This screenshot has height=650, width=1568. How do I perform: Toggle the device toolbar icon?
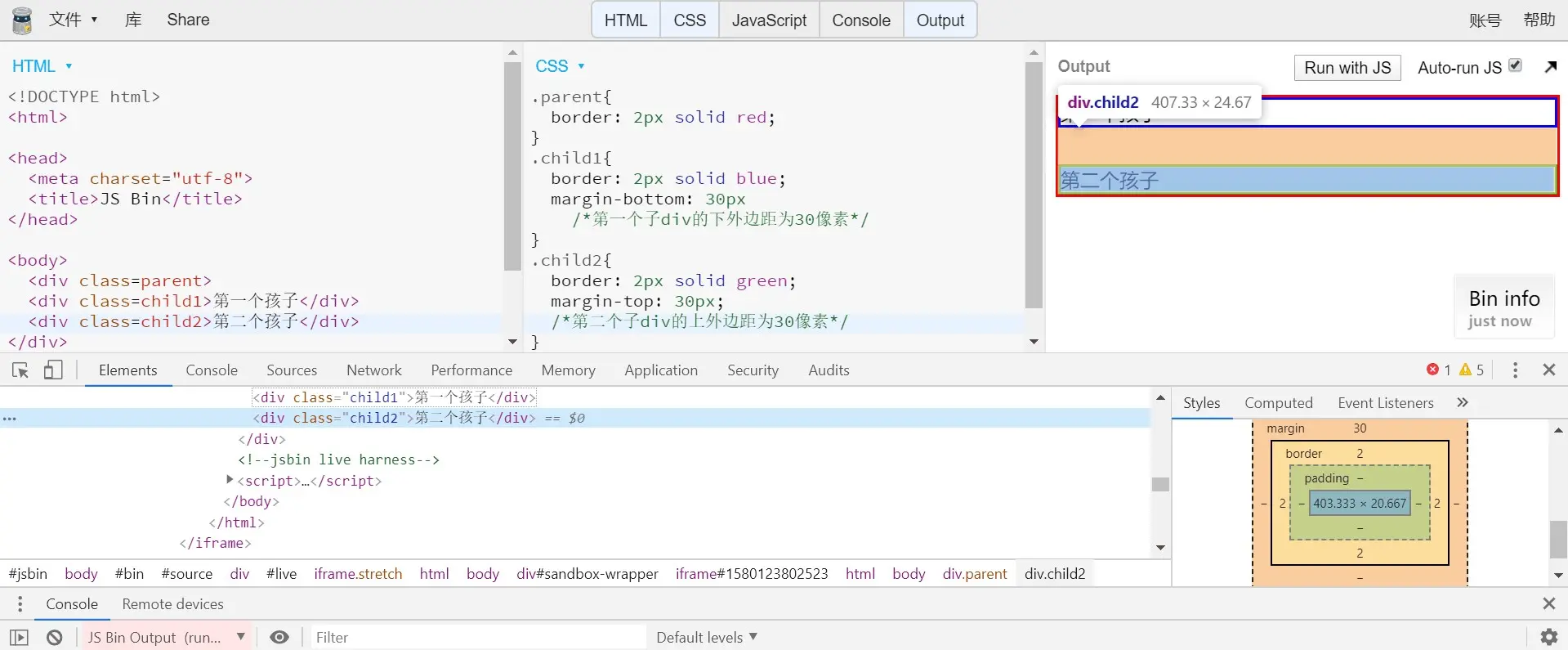point(53,370)
